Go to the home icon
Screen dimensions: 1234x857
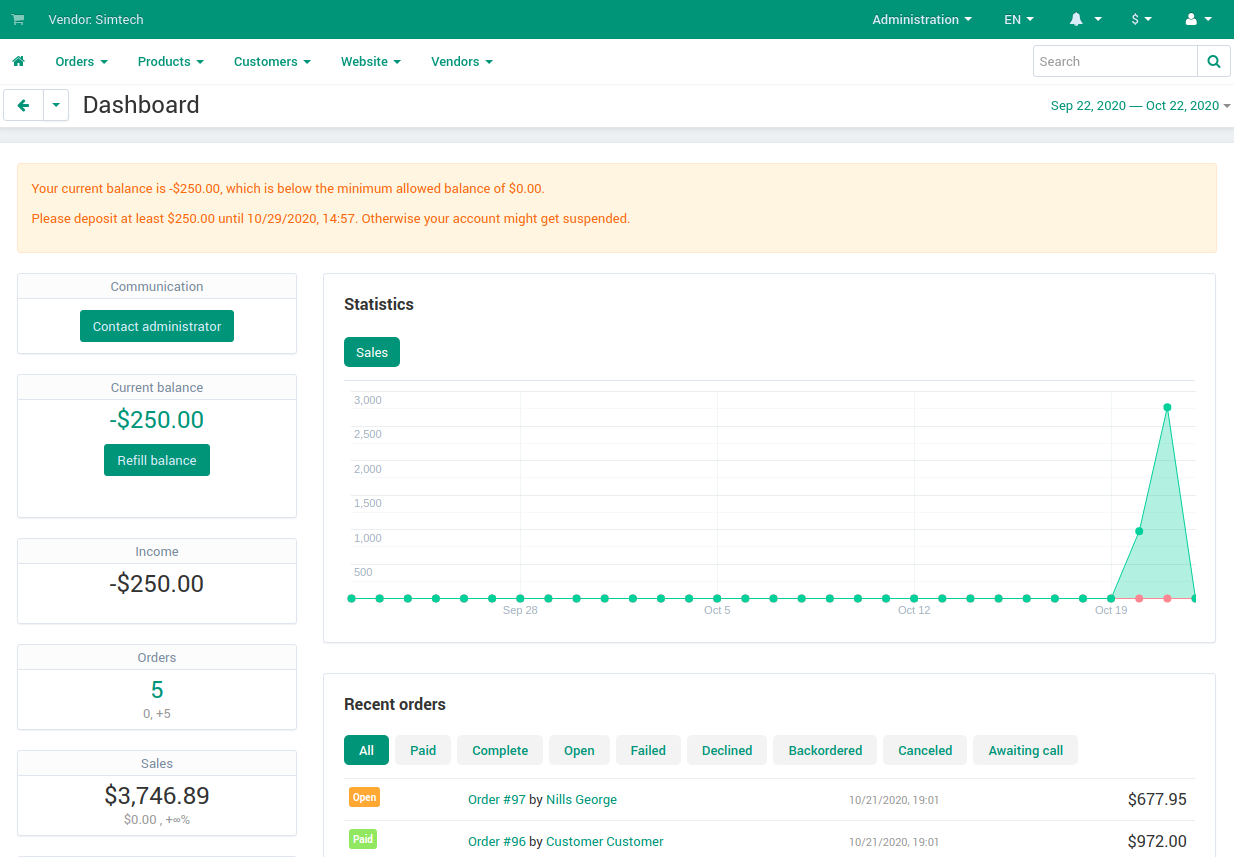18,62
